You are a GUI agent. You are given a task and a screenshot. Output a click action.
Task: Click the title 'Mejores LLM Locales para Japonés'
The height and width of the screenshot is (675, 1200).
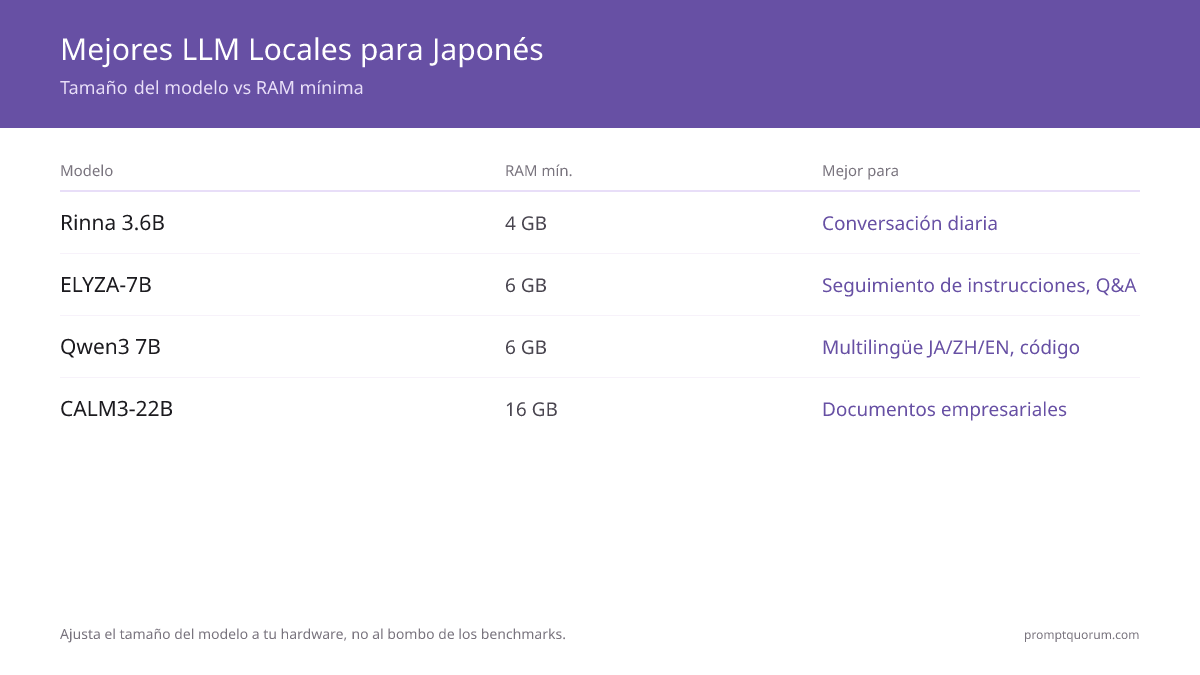[x=302, y=50]
